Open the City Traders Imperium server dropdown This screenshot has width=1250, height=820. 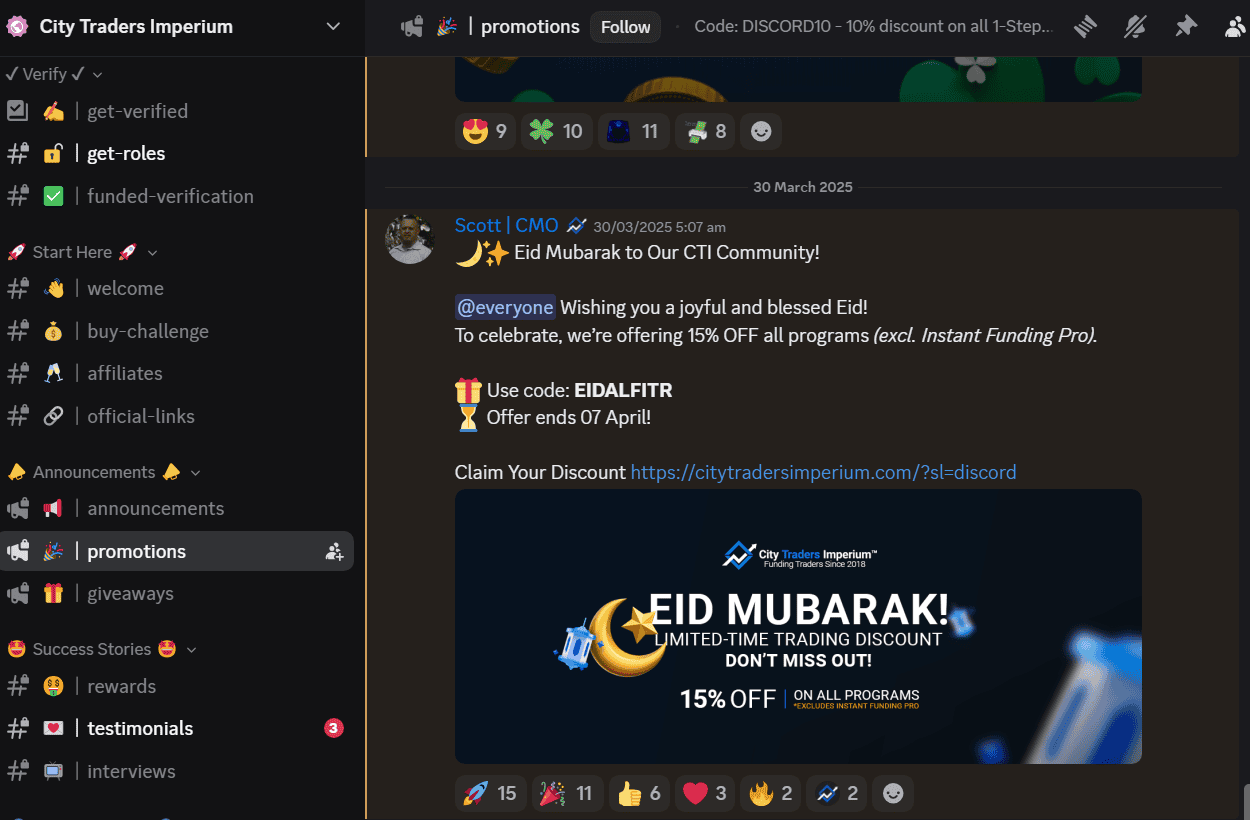click(333, 27)
